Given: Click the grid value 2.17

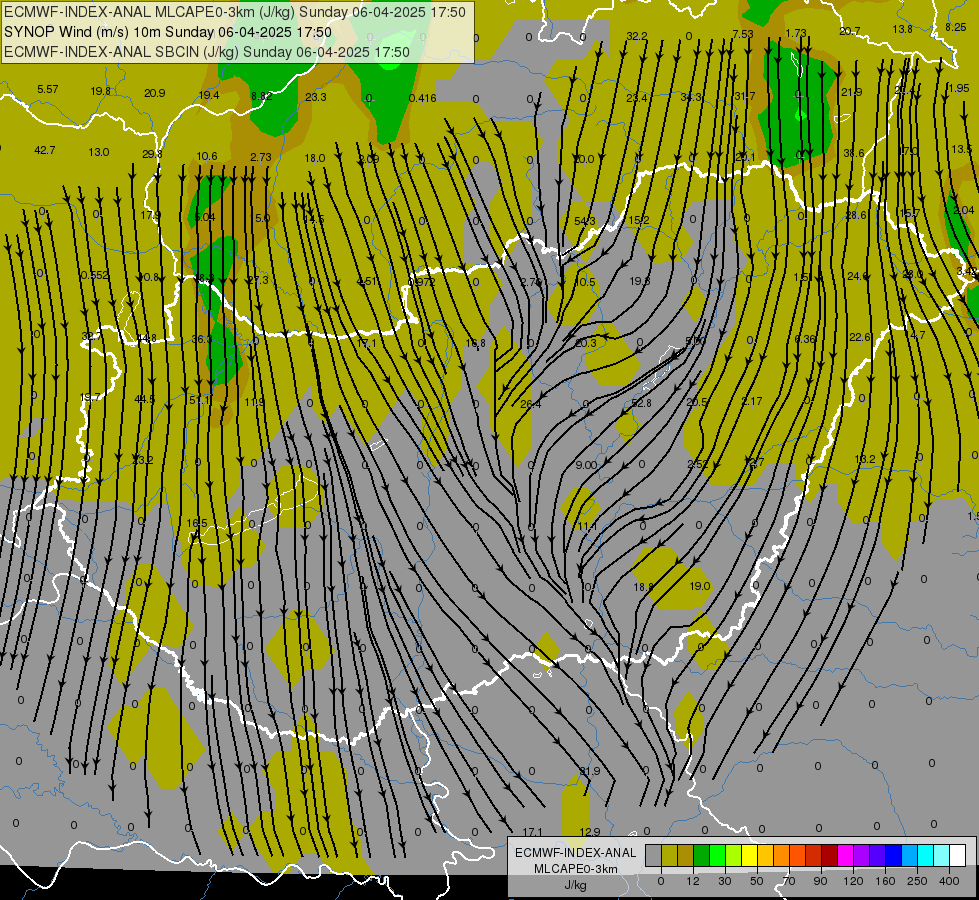Looking at the screenshot, I should tap(752, 401).
